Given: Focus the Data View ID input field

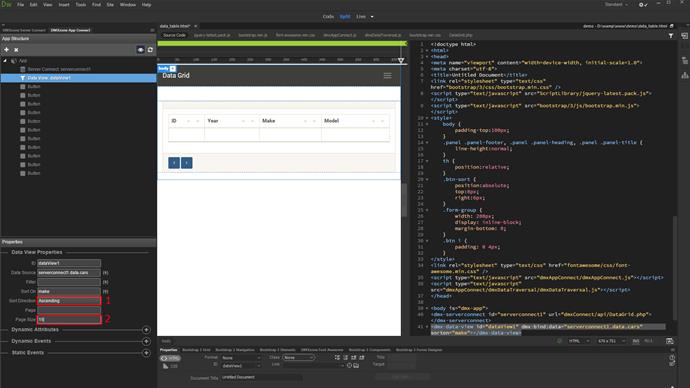Looking at the screenshot, I should pos(69,263).
